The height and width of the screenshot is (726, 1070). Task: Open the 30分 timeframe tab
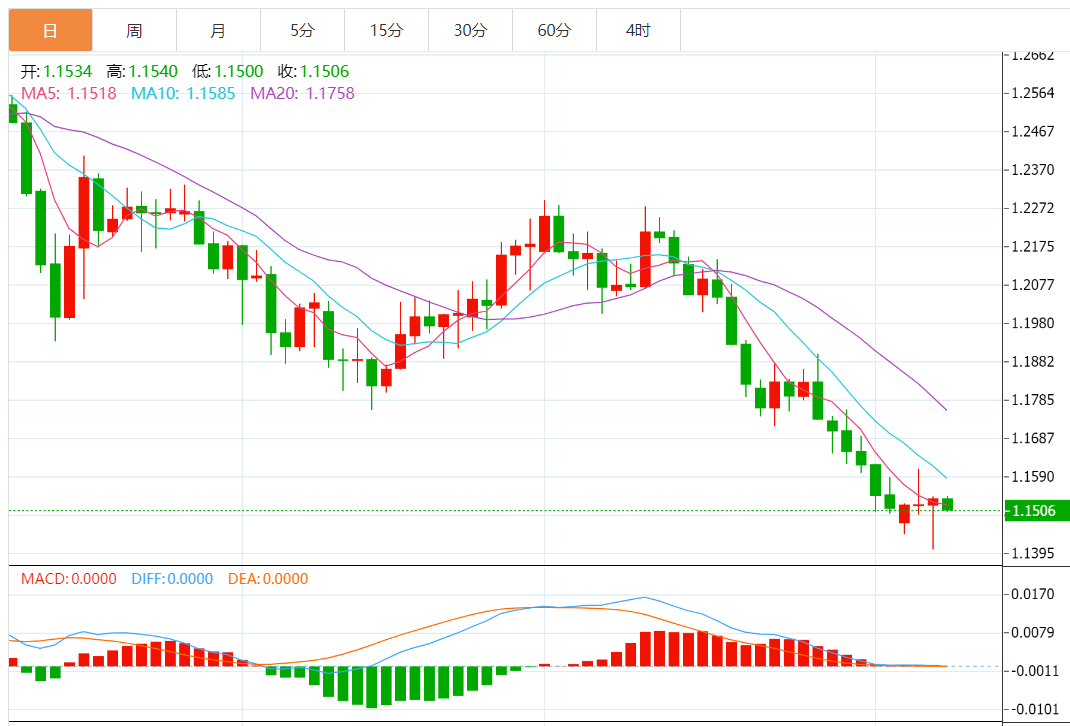click(470, 30)
